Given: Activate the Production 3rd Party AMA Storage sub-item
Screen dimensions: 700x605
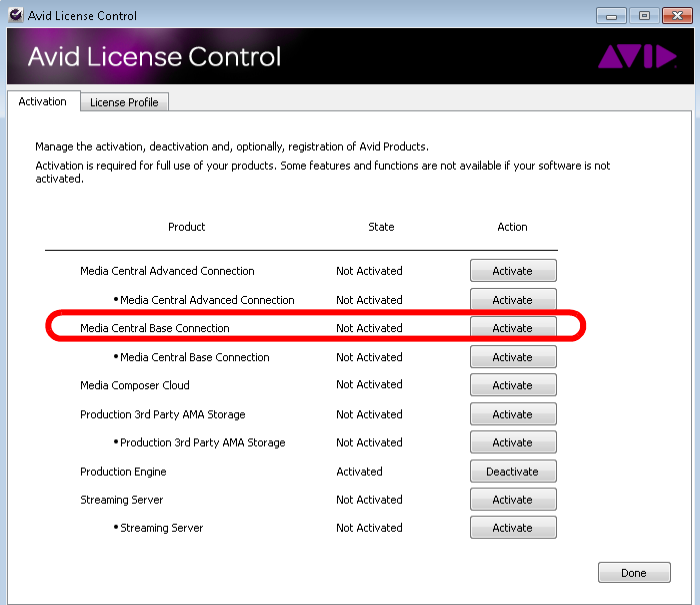Looking at the screenshot, I should 513,442.
